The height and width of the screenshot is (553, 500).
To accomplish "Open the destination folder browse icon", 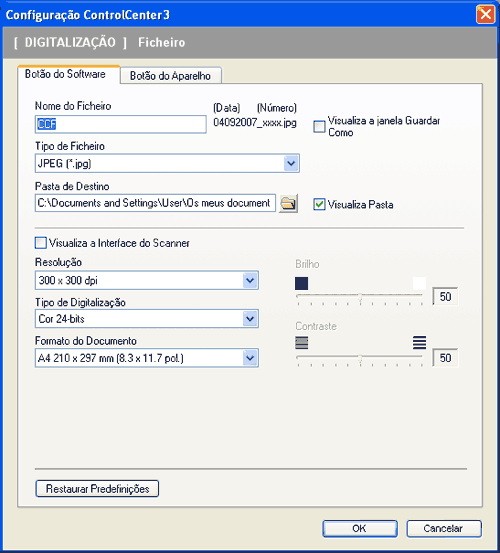I will click(288, 203).
